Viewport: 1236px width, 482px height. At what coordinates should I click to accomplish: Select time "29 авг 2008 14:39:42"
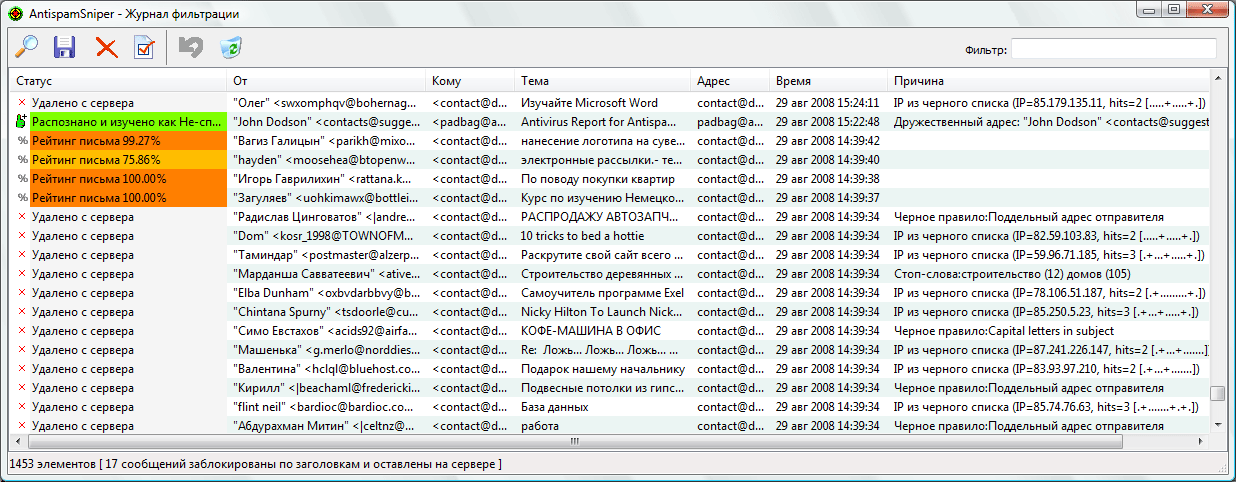click(x=828, y=140)
